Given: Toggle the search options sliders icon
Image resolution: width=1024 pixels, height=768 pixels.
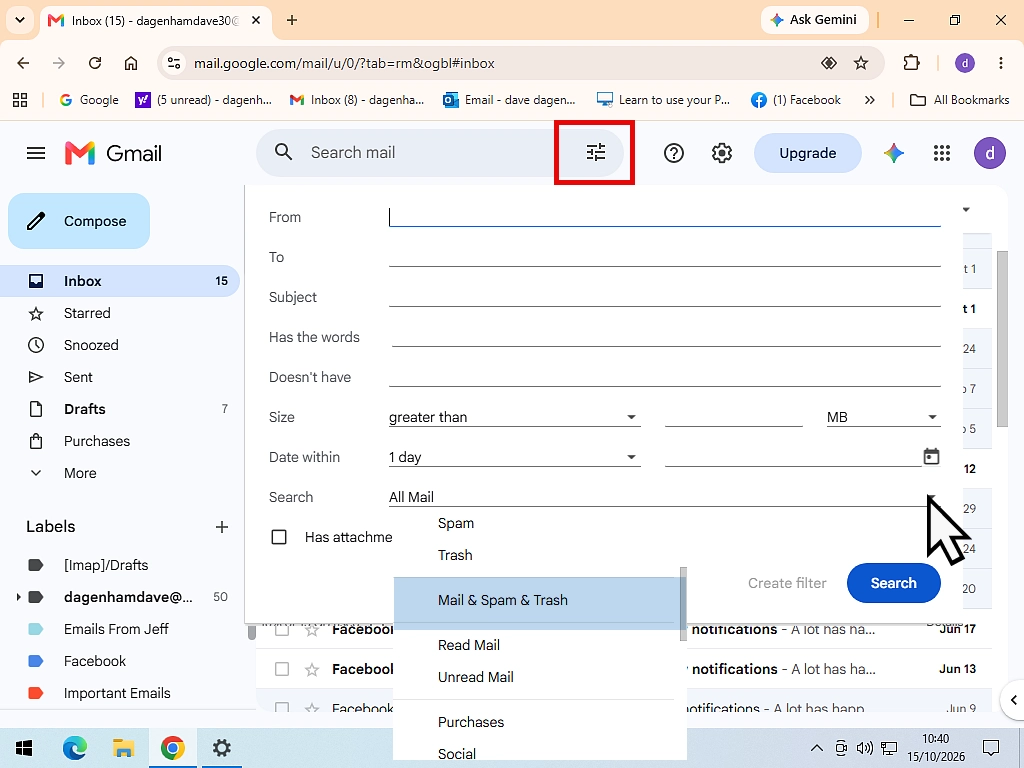Looking at the screenshot, I should [596, 152].
